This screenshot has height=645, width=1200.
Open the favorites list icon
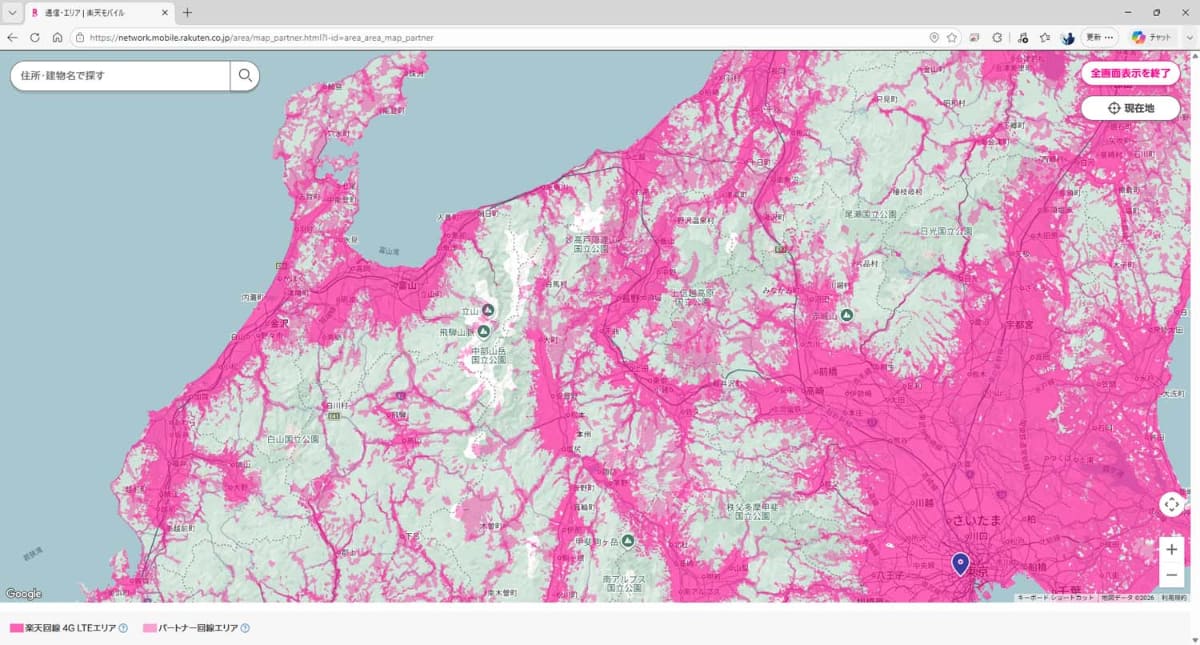pyautogui.click(x=1045, y=37)
